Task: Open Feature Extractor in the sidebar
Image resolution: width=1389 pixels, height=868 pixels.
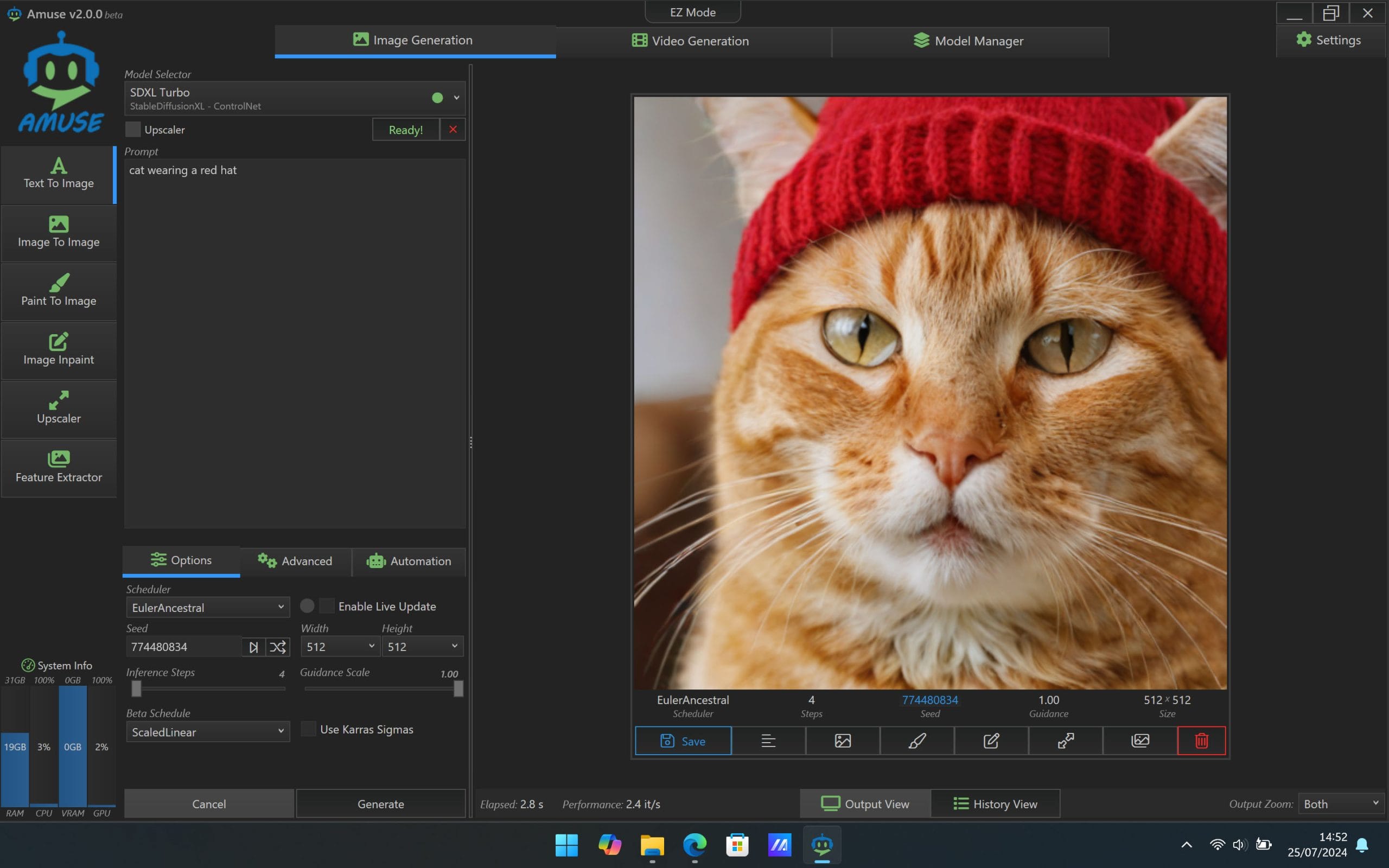Action: point(59,468)
